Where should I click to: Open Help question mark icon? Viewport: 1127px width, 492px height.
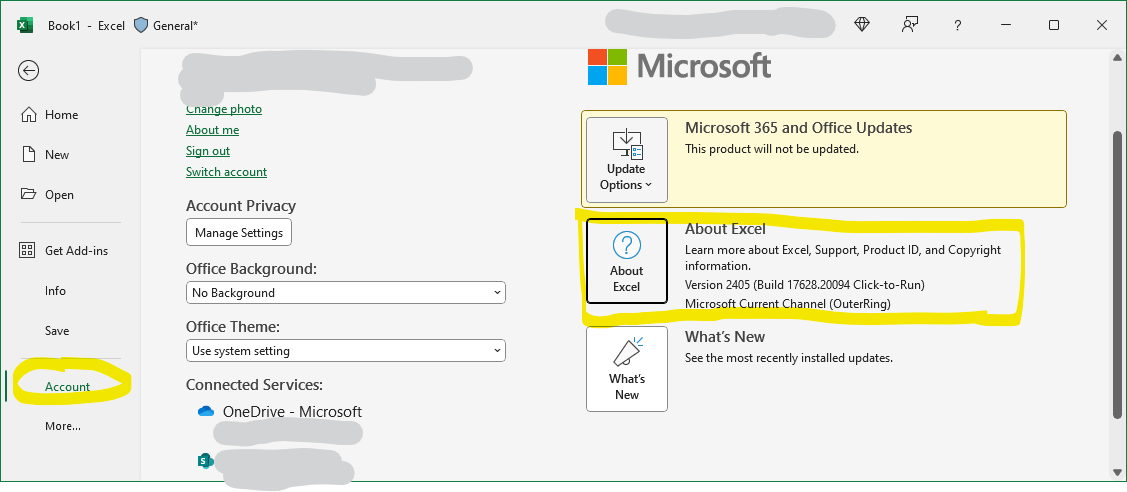point(957,25)
